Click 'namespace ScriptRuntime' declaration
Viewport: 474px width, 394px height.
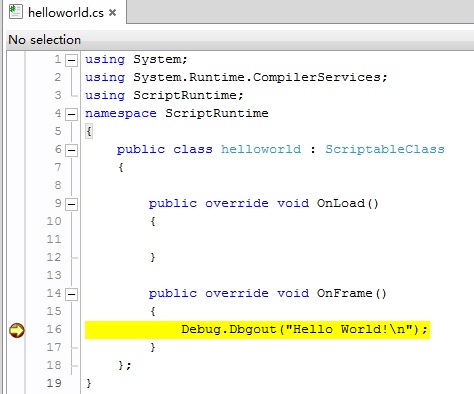tap(177, 114)
